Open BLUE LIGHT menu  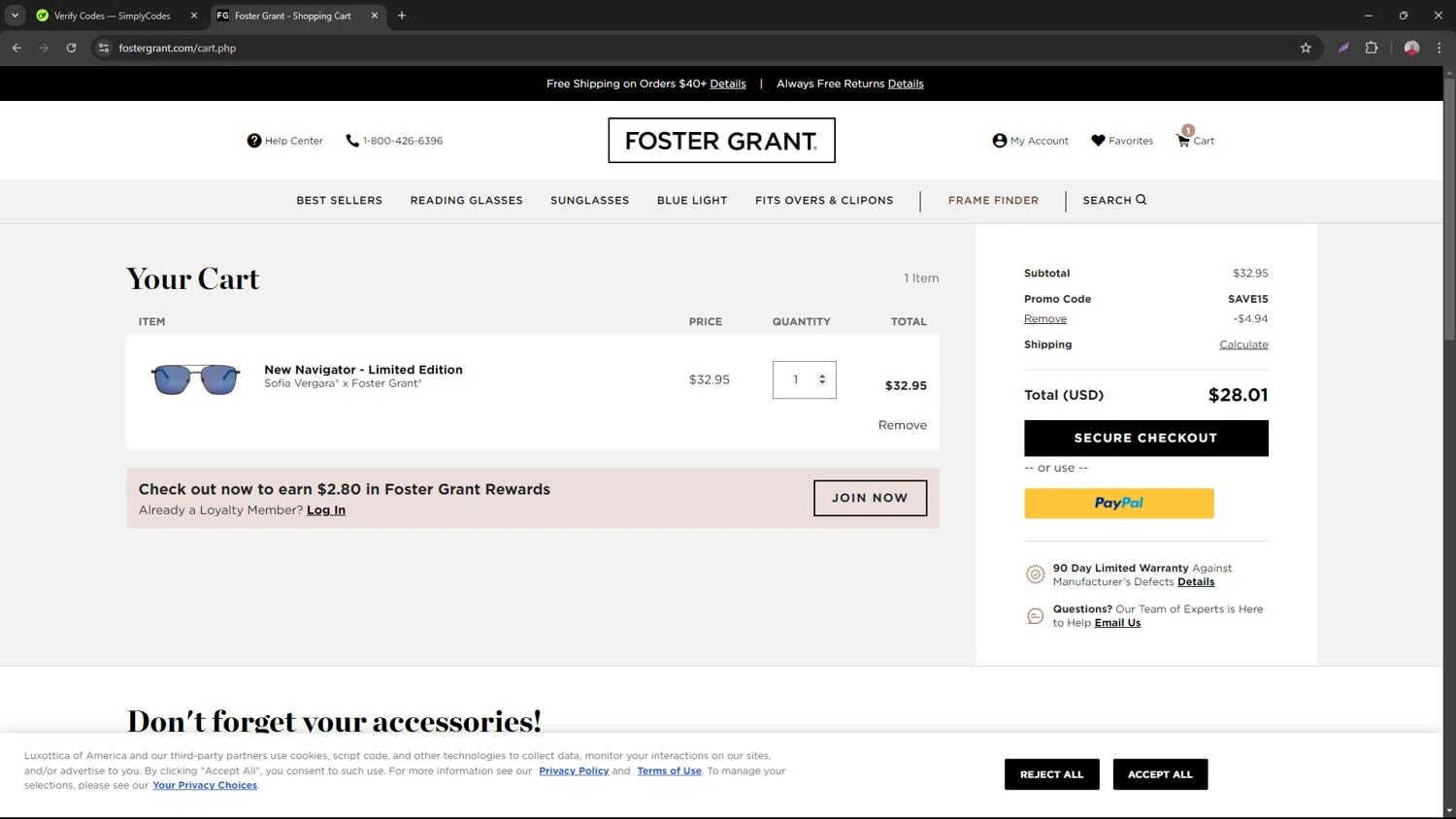692,200
